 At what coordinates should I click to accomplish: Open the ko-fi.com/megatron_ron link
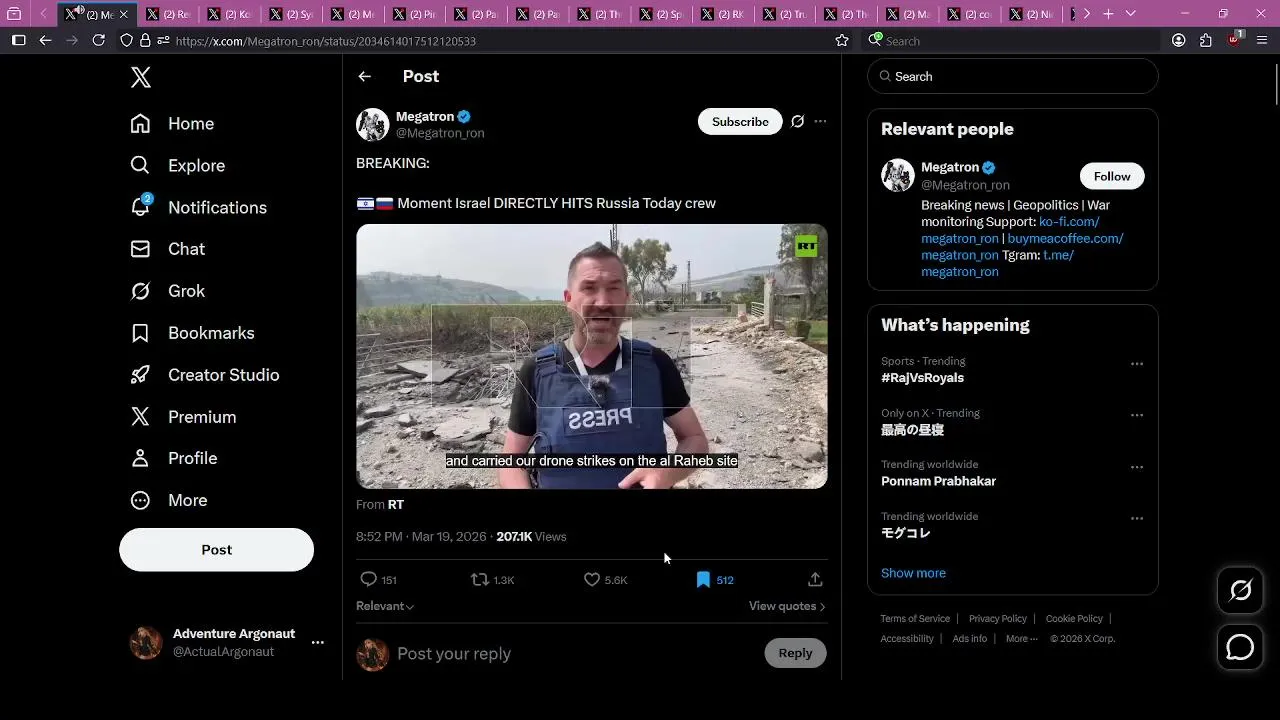(x=1010, y=230)
